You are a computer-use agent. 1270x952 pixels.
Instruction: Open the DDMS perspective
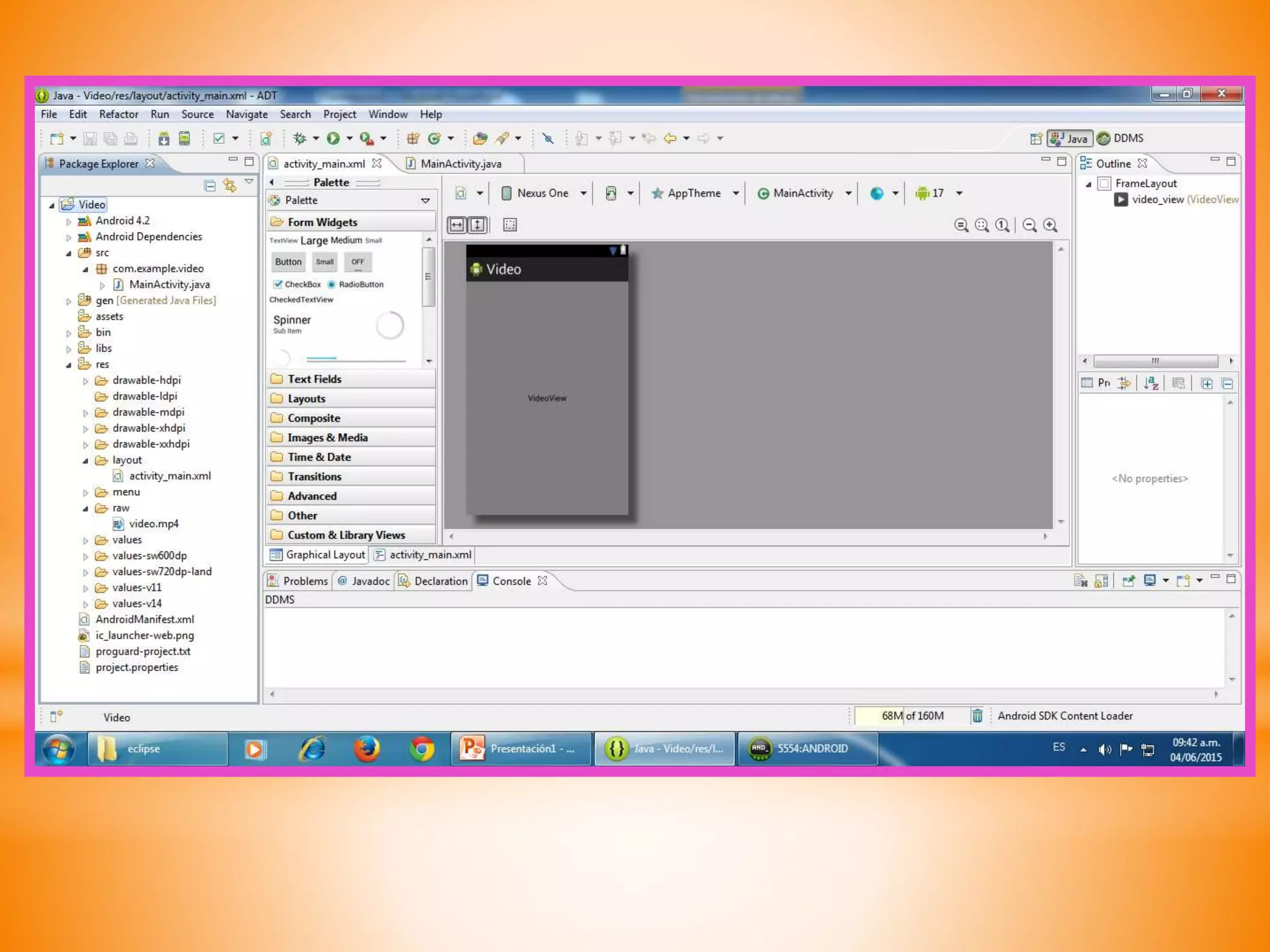click(x=1121, y=138)
